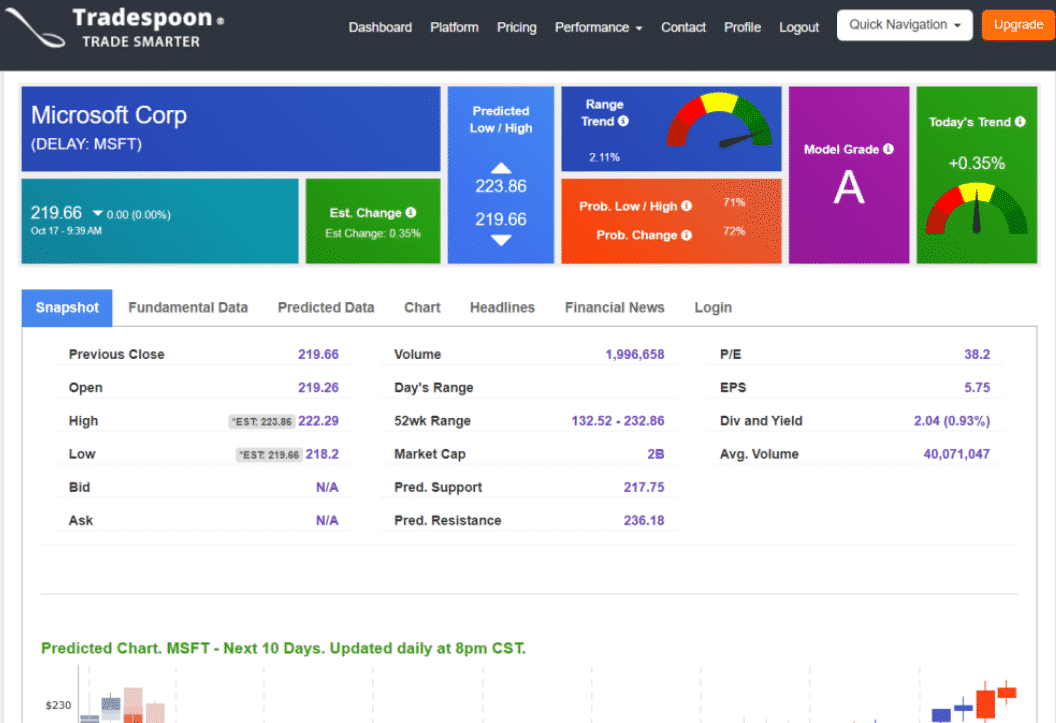Click the Prob. Low / High 71% value
The width and height of the screenshot is (1056, 723).
click(x=733, y=202)
